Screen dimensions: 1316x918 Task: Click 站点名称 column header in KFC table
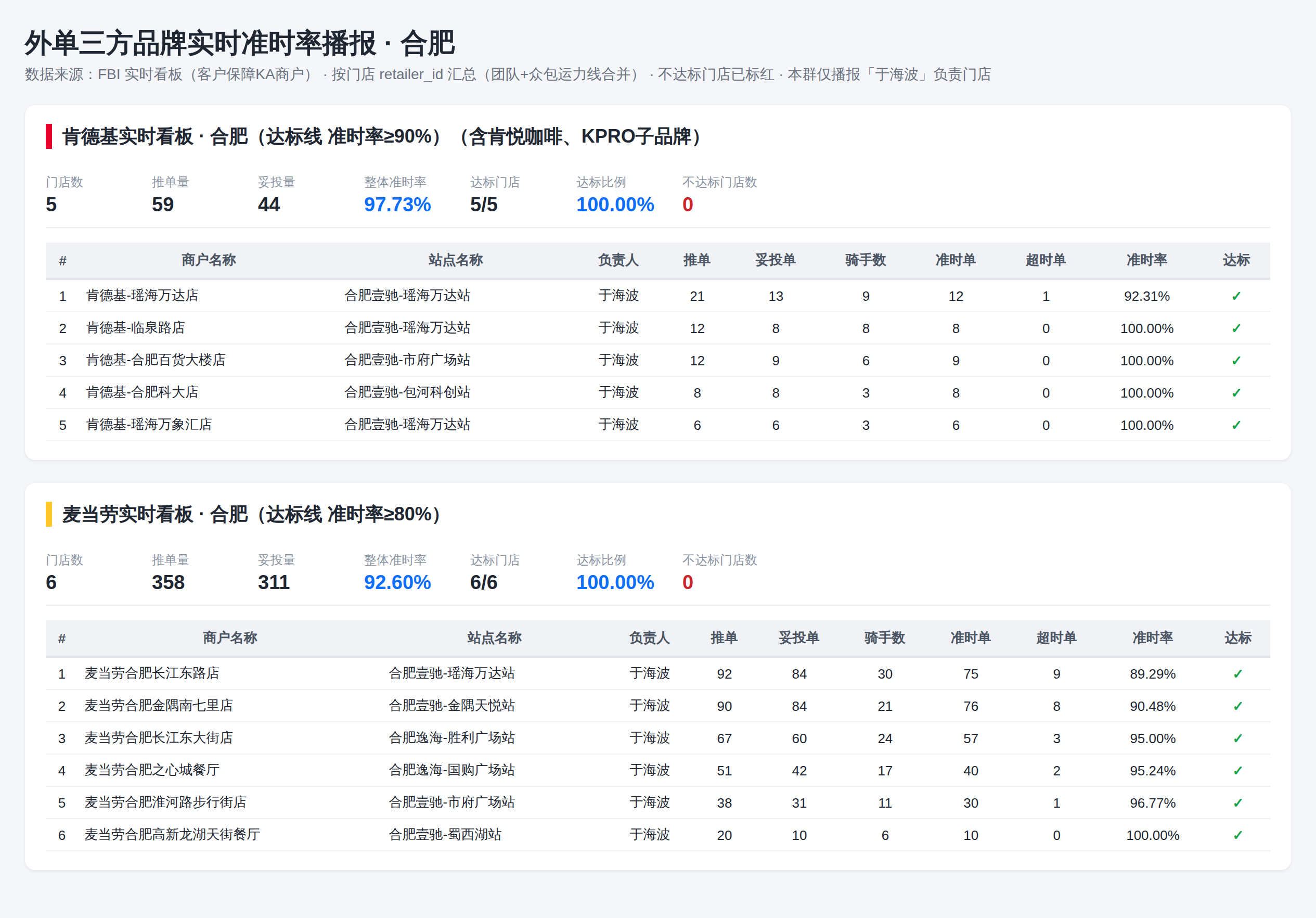coord(456,260)
